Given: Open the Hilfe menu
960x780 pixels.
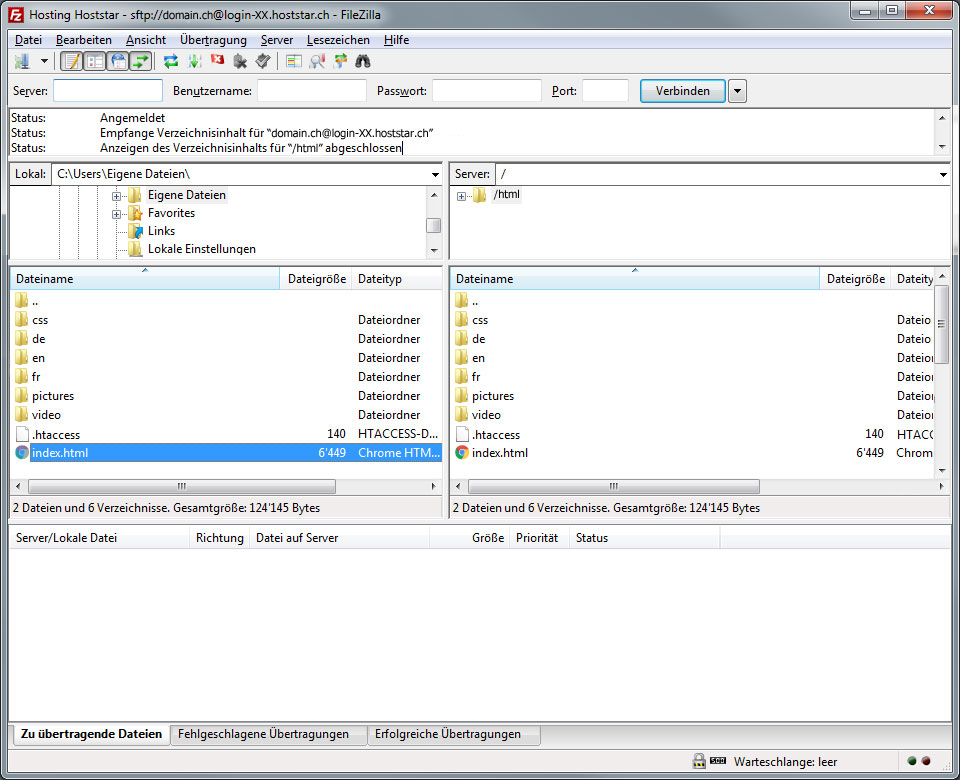Looking at the screenshot, I should click(396, 40).
